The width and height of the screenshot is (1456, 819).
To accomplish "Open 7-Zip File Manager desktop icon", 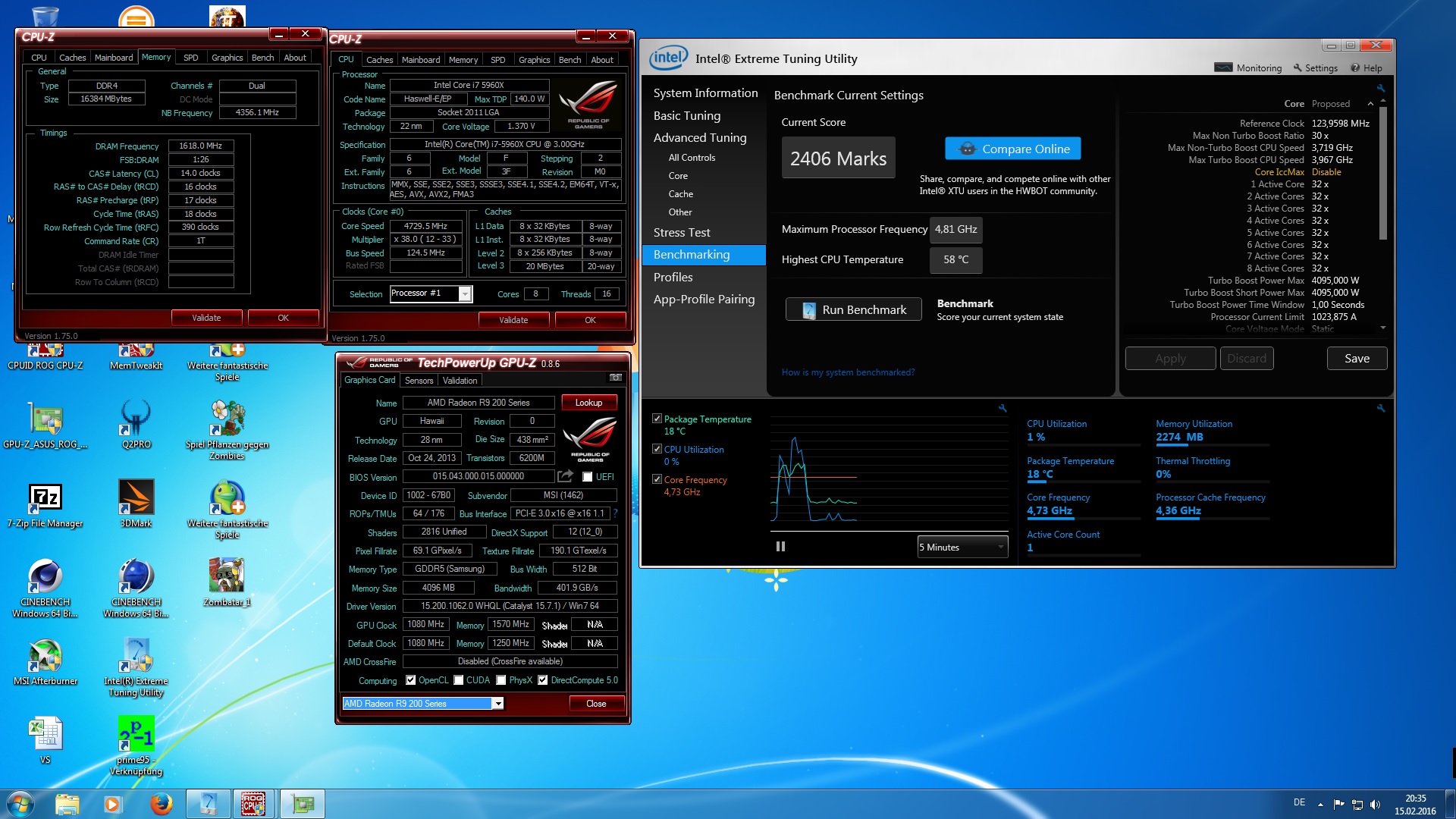I will click(45, 504).
